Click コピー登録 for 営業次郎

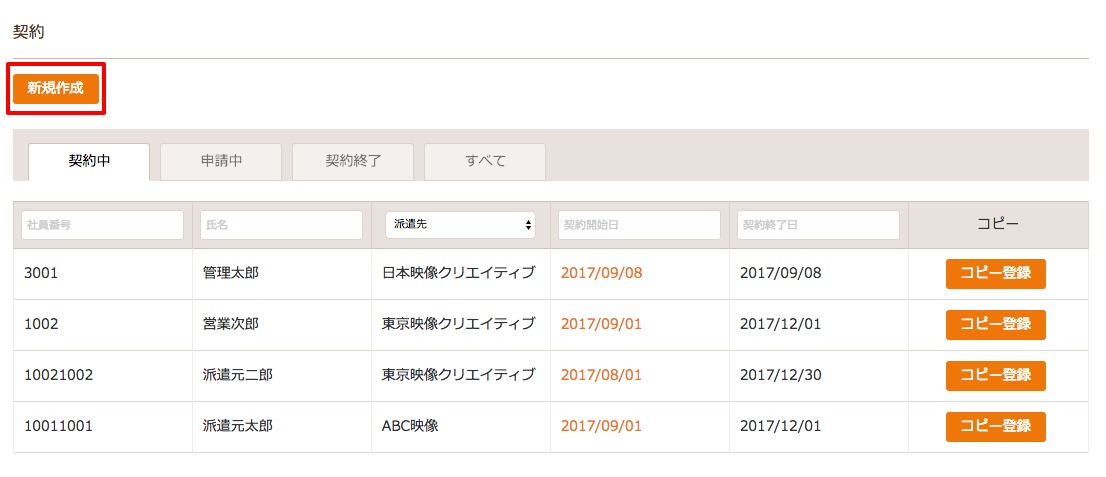pyautogui.click(x=995, y=325)
